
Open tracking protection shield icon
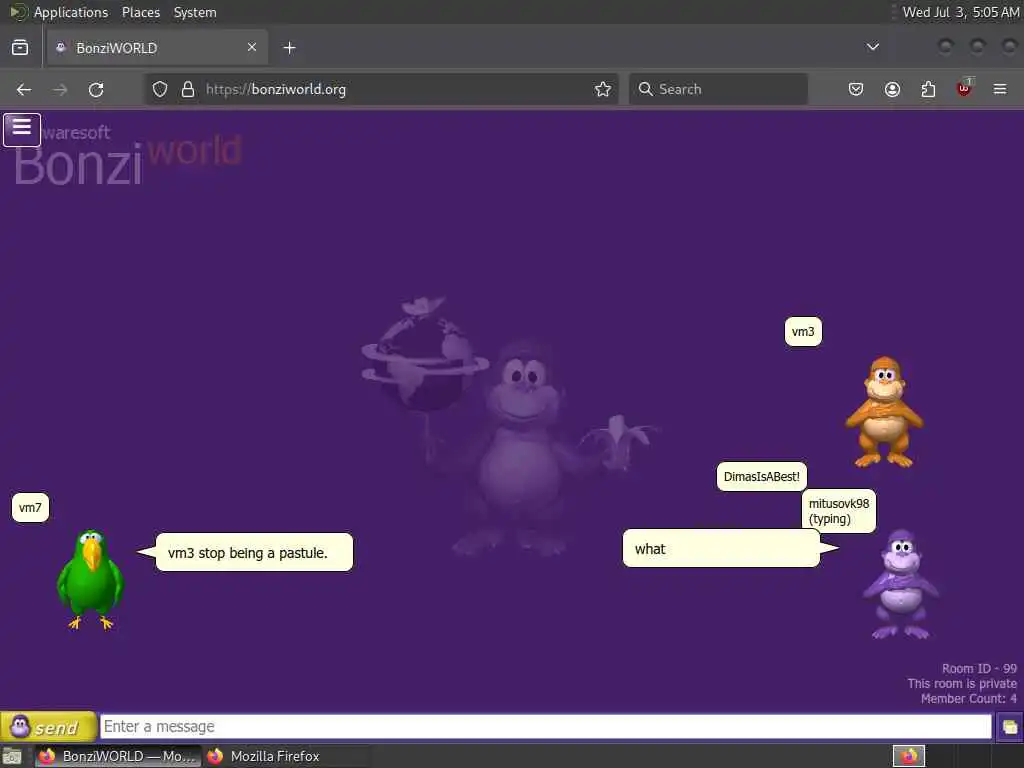coord(160,89)
